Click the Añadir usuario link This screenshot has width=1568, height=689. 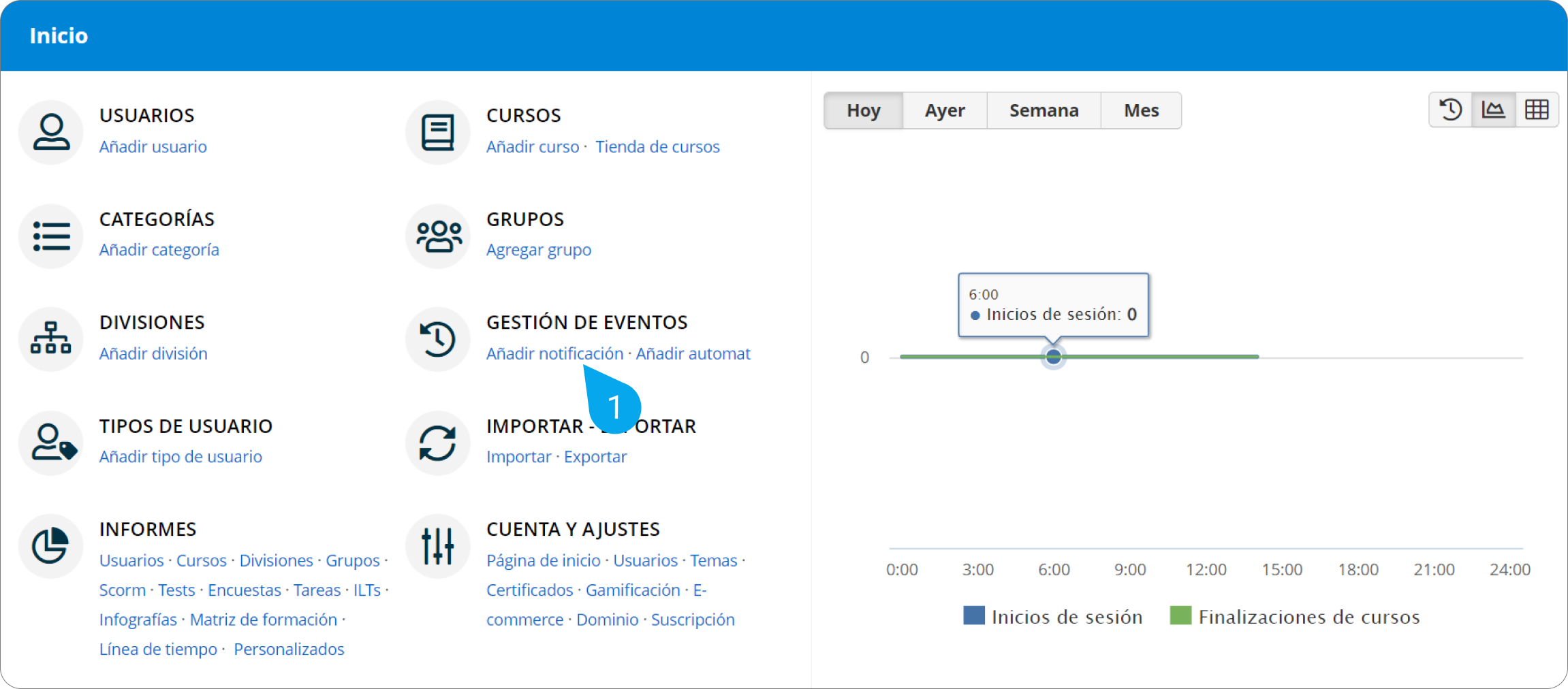click(153, 146)
